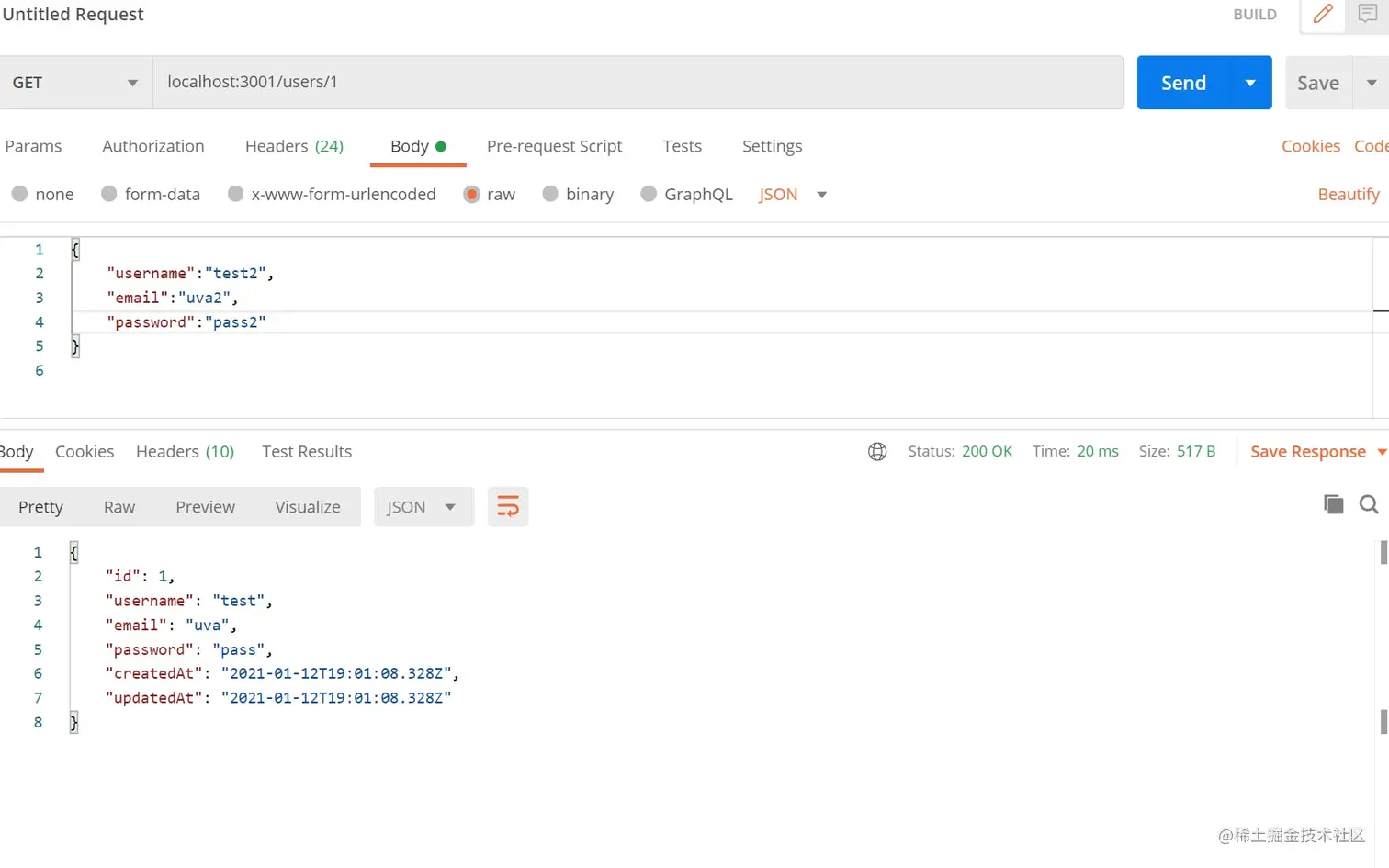Toggle word wrap icon in response toolbar
The width and height of the screenshot is (1389, 868).
(x=508, y=506)
